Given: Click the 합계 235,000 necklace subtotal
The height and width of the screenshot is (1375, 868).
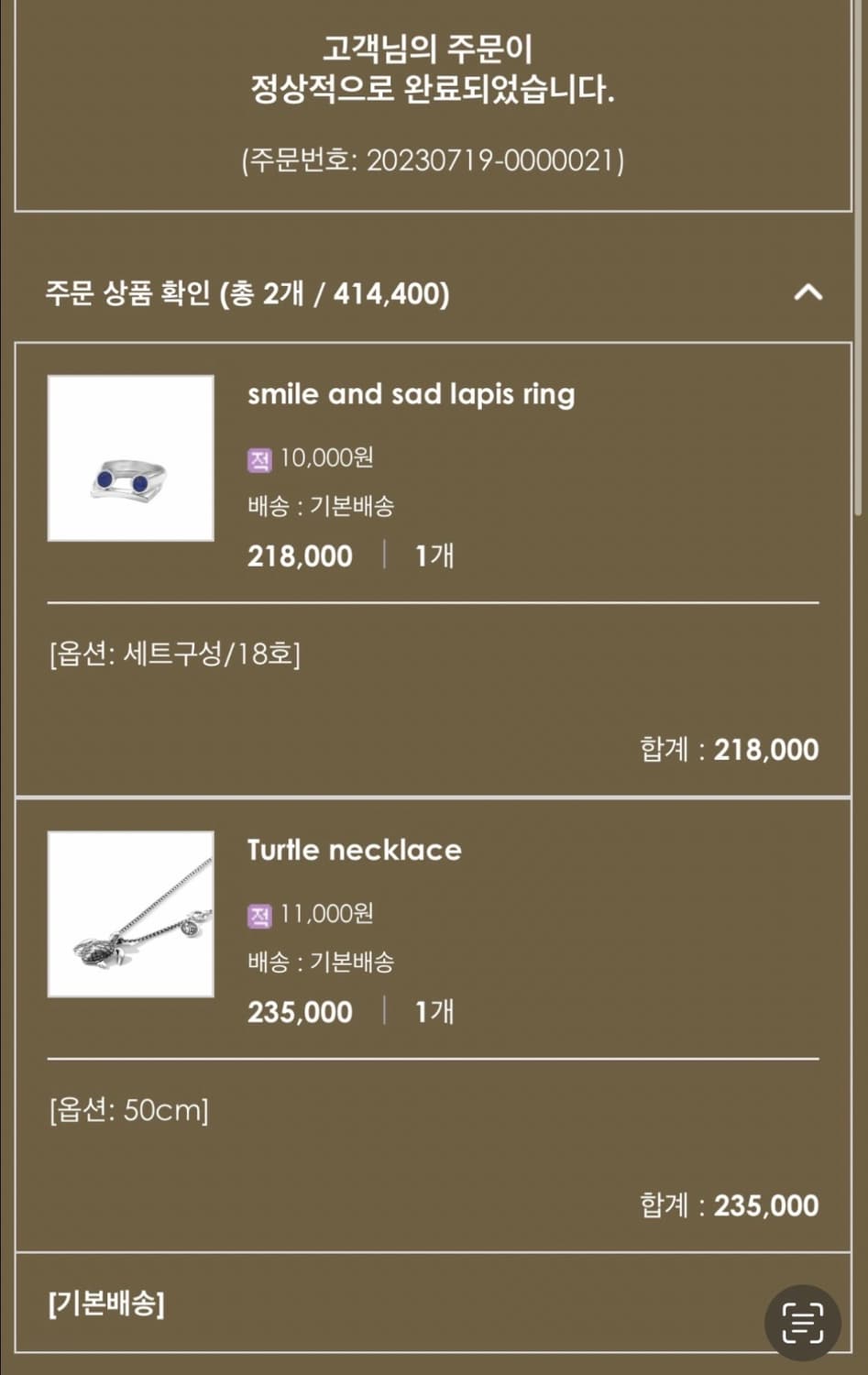Looking at the screenshot, I should coord(729,1205).
